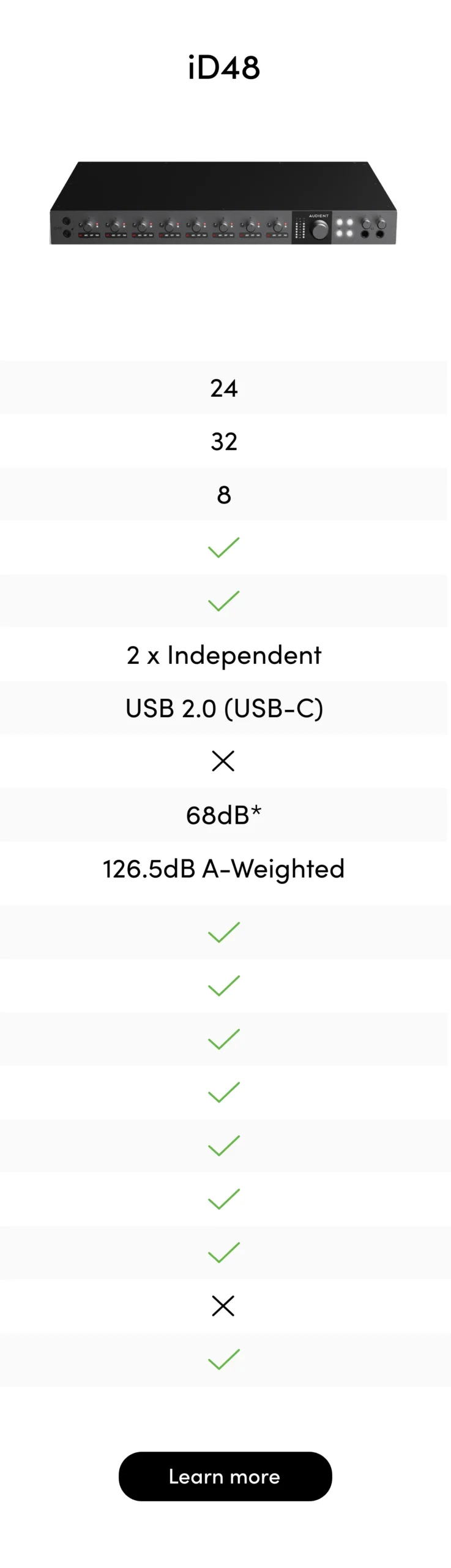Click the black X mark below USB 2.0 (USB-C)

(223, 761)
